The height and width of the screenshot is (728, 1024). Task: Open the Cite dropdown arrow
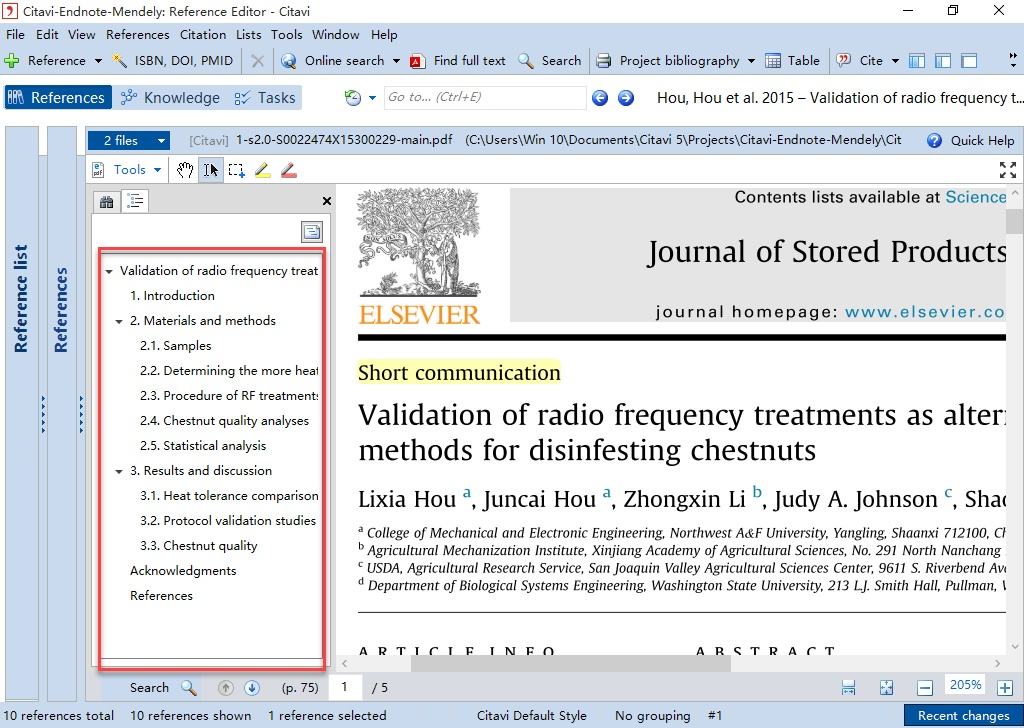click(895, 61)
